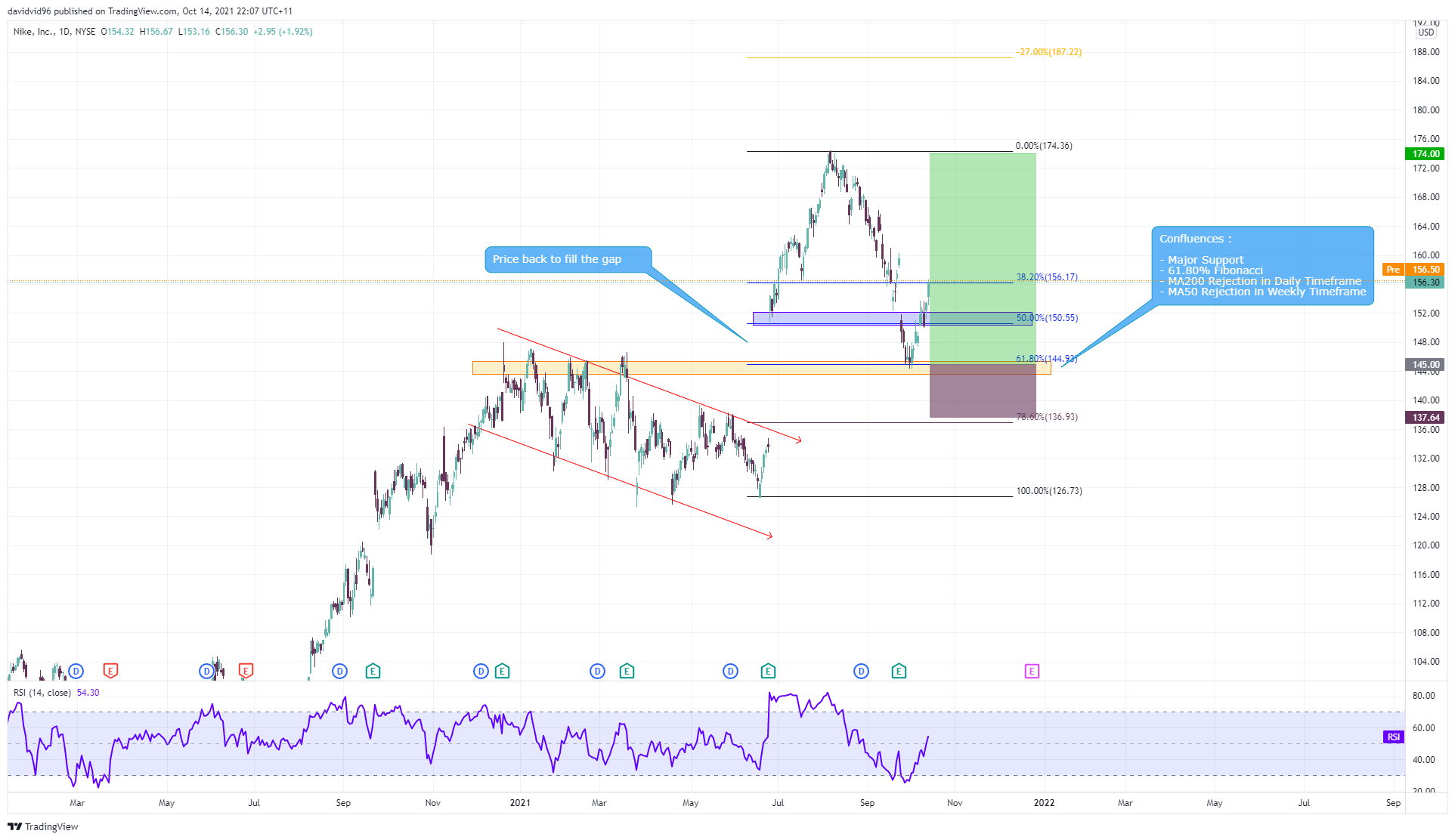This screenshot has width=1455, height=840.
Task: Select the 137.64 stop-loss price label
Action: [x=1425, y=418]
